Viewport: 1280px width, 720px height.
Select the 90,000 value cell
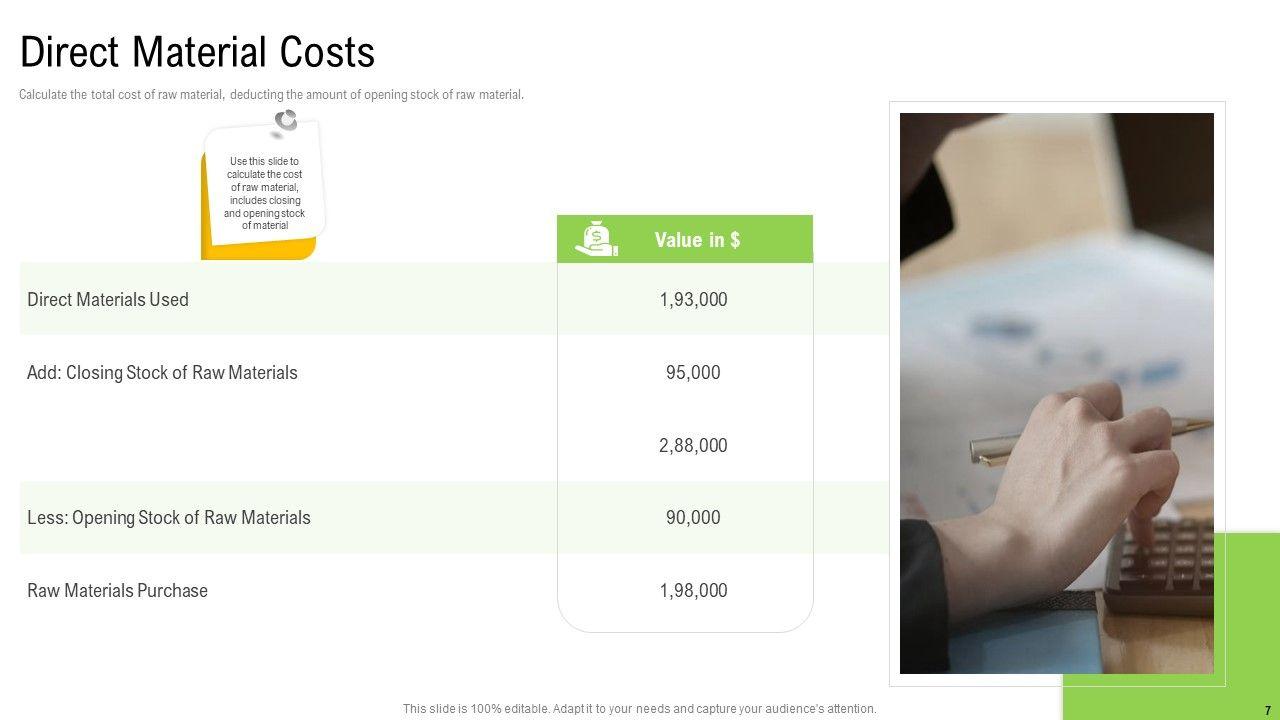pyautogui.click(x=693, y=518)
